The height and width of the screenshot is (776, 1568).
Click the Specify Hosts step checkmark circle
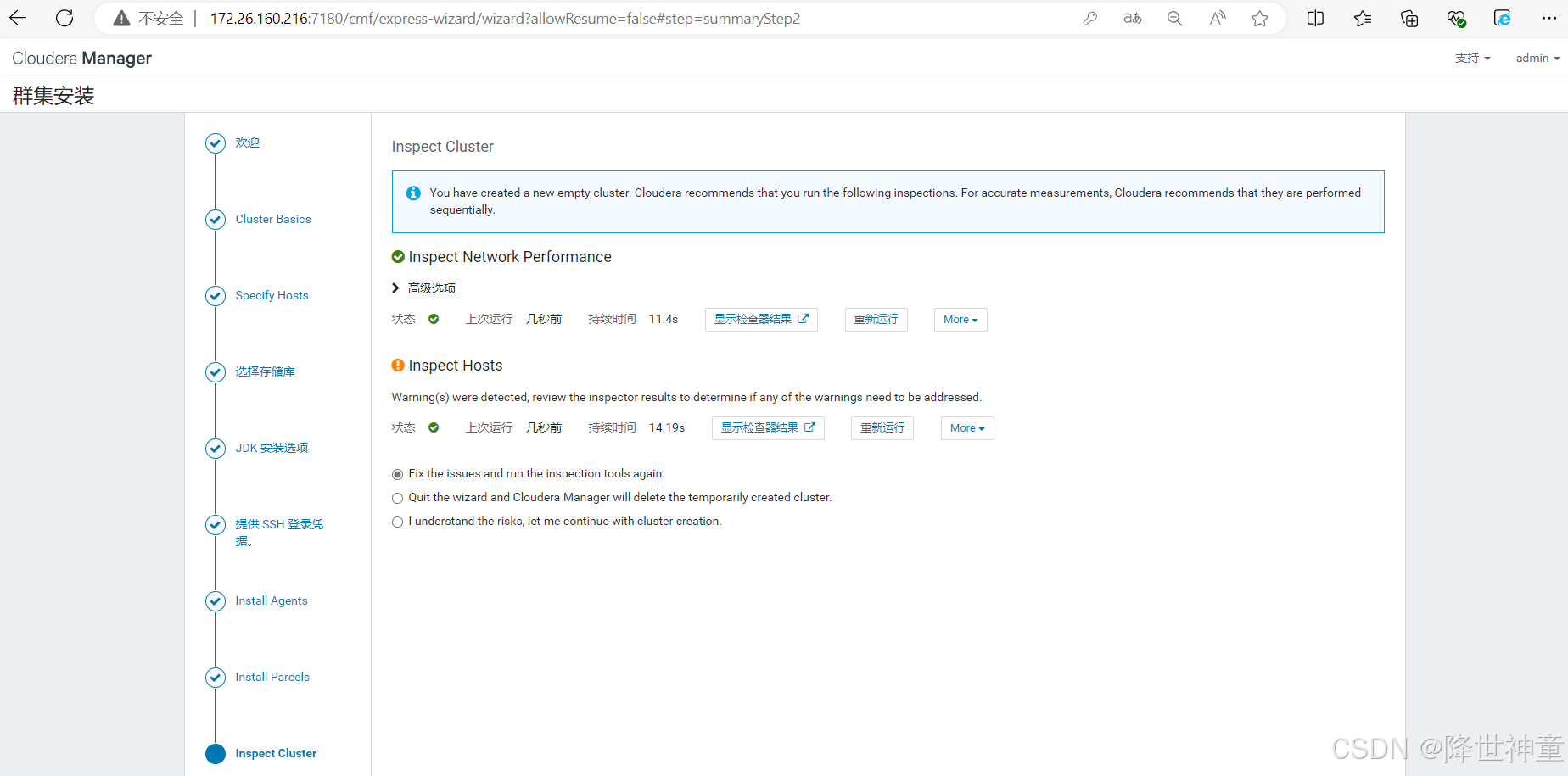(x=216, y=296)
